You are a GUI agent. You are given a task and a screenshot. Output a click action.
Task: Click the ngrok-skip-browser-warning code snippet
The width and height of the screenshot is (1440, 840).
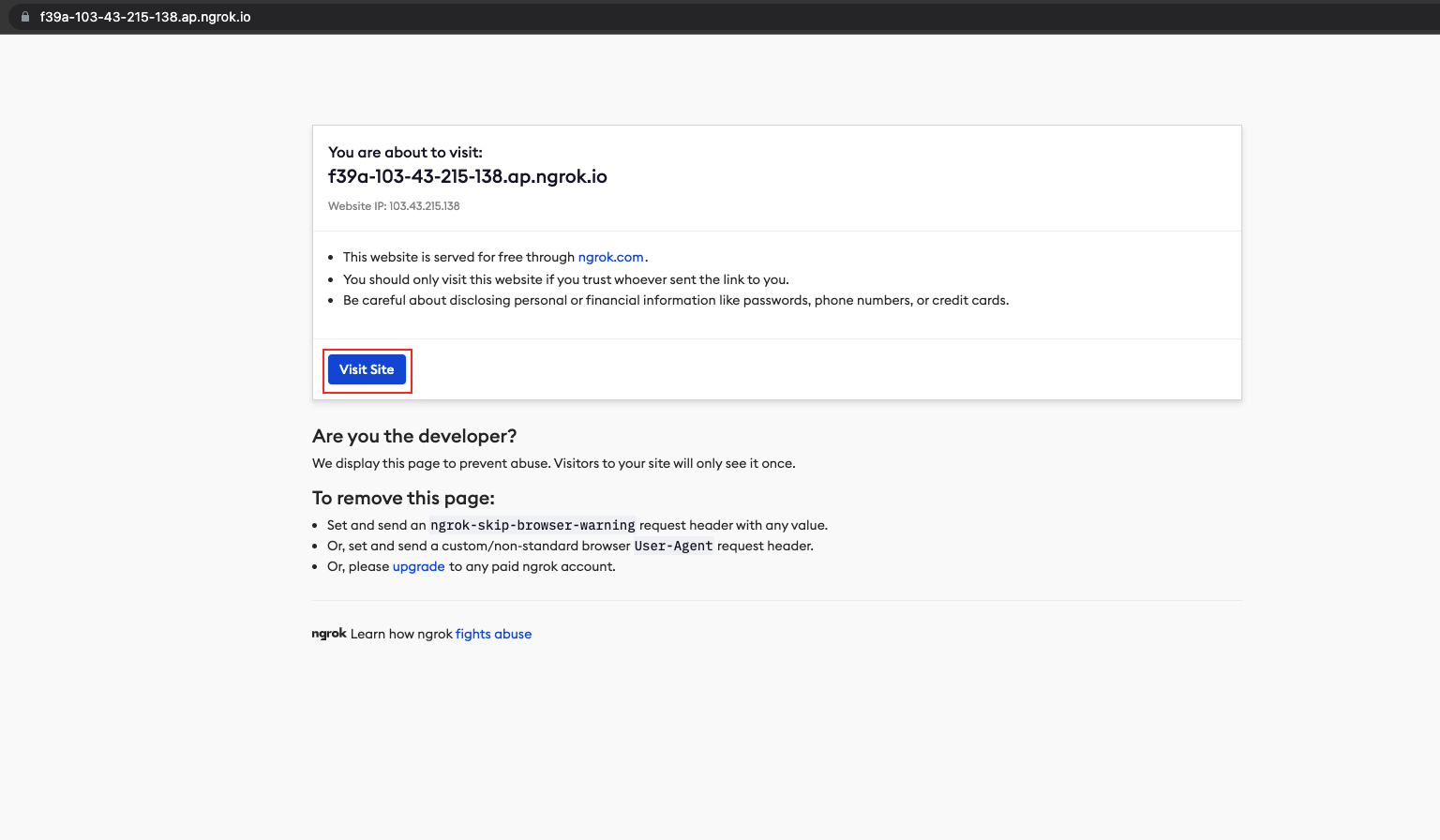(x=532, y=525)
